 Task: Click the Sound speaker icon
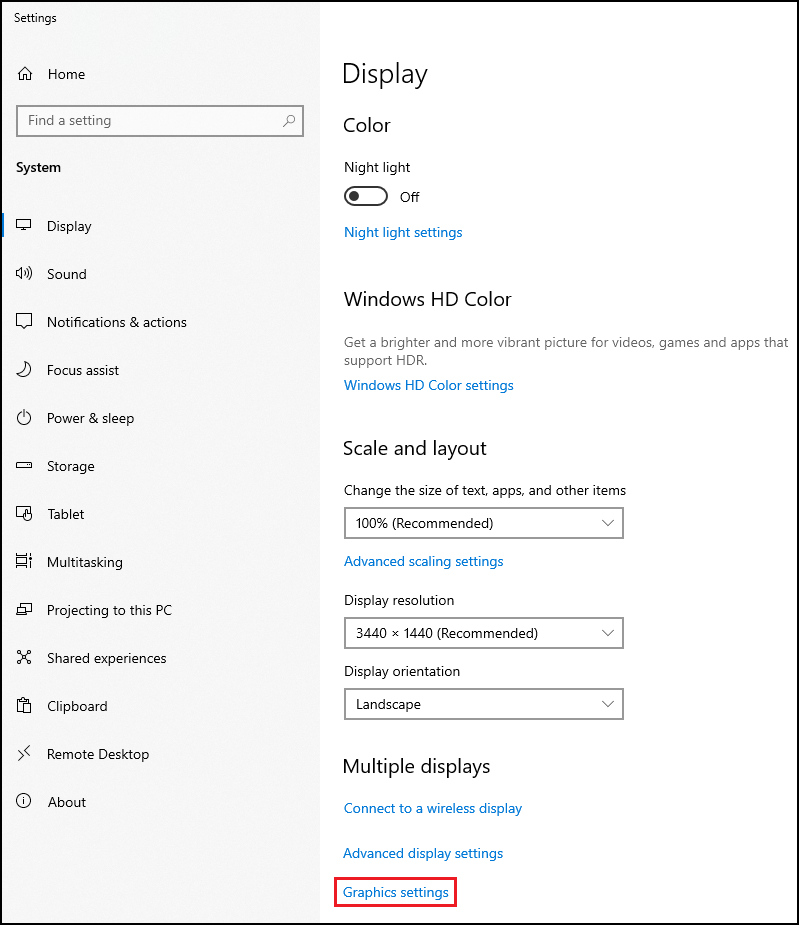25,274
